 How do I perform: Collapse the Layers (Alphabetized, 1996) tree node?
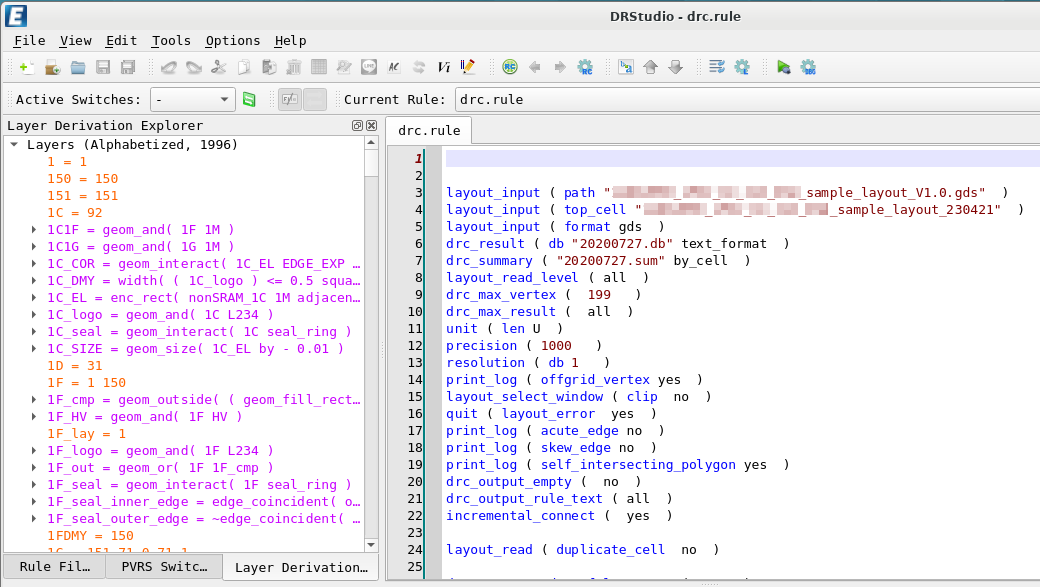pyautogui.click(x=14, y=145)
